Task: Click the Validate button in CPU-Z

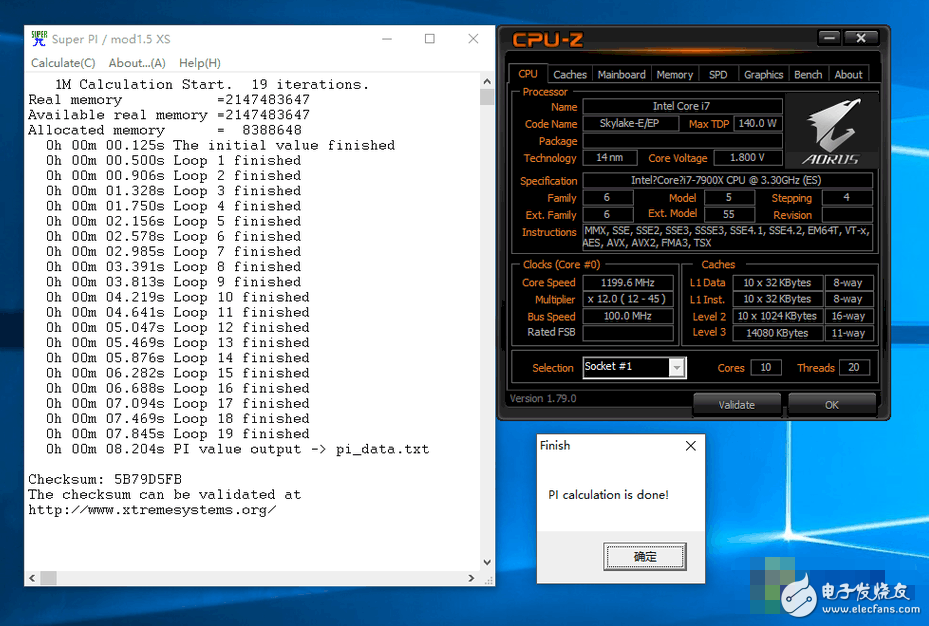Action: click(x=737, y=404)
